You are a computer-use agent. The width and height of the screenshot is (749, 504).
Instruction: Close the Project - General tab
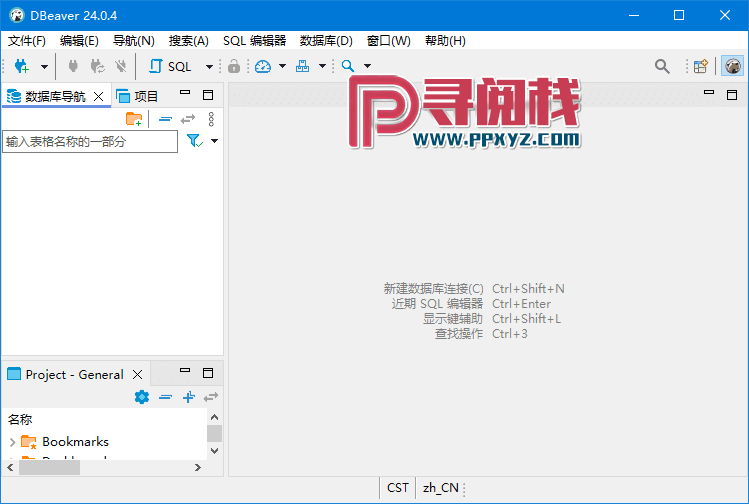point(138,375)
